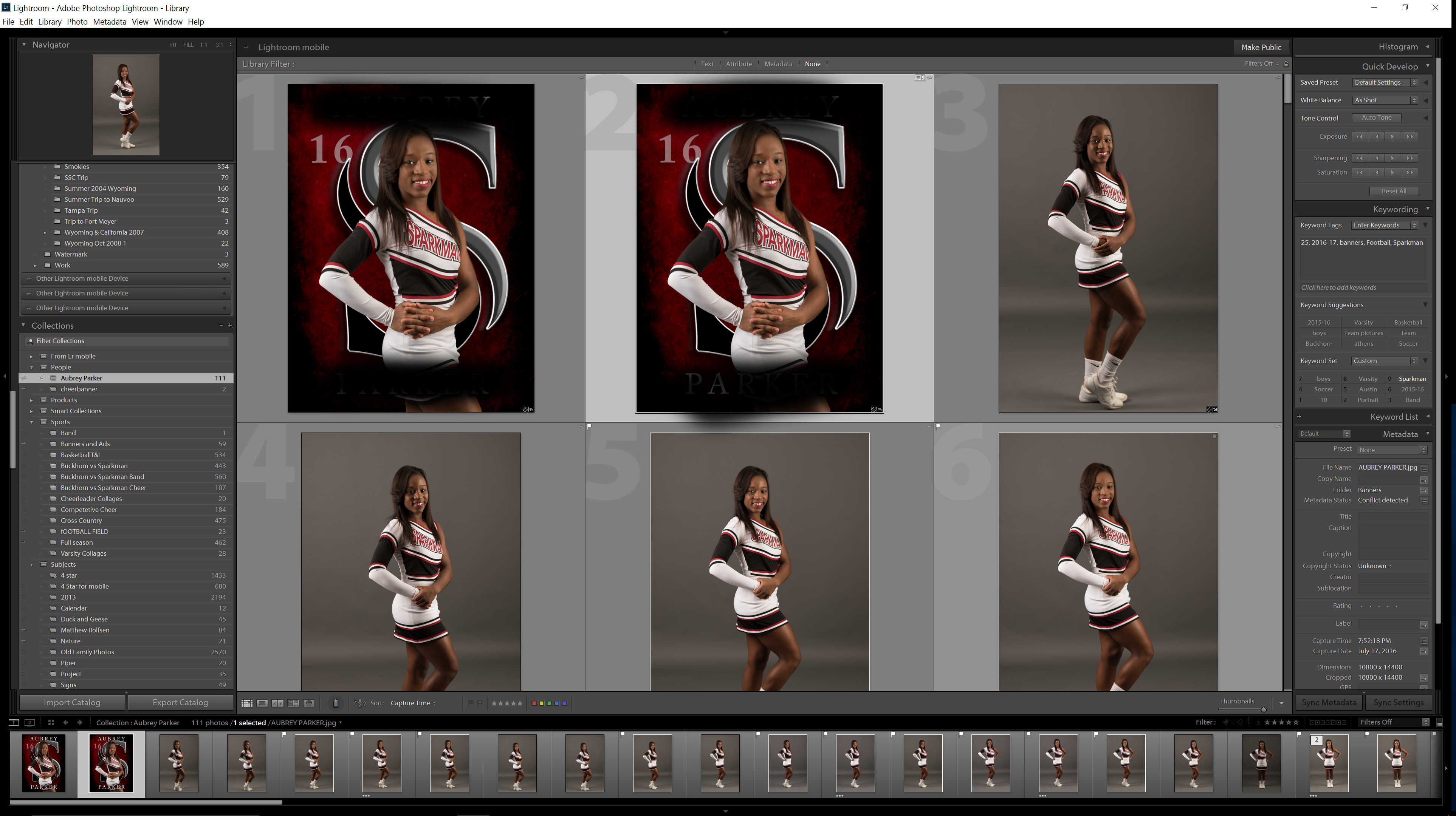Viewport: 1456px width, 816px height.
Task: Select the Attribute filter tab
Action: pos(739,64)
